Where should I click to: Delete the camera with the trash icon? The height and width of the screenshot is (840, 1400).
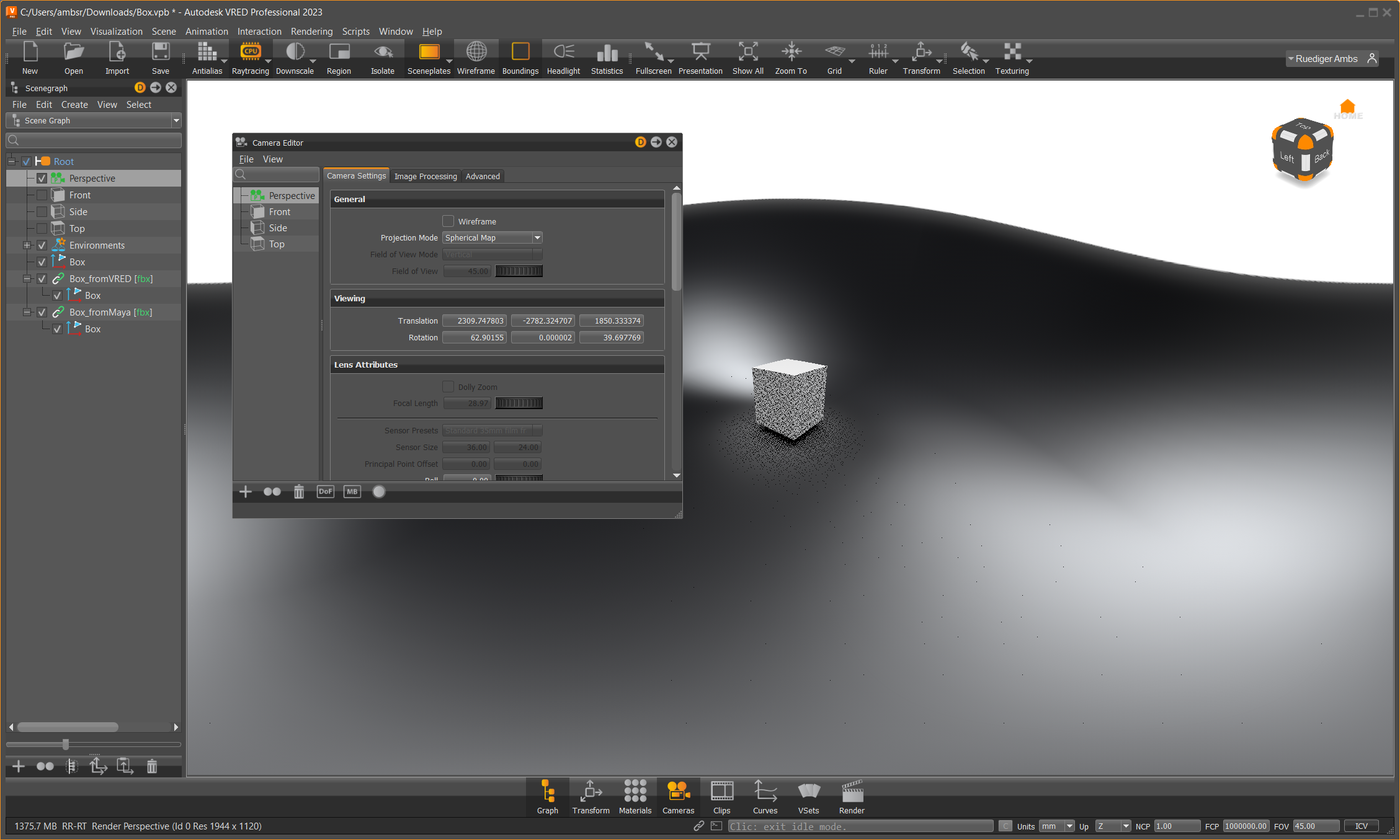click(x=299, y=492)
